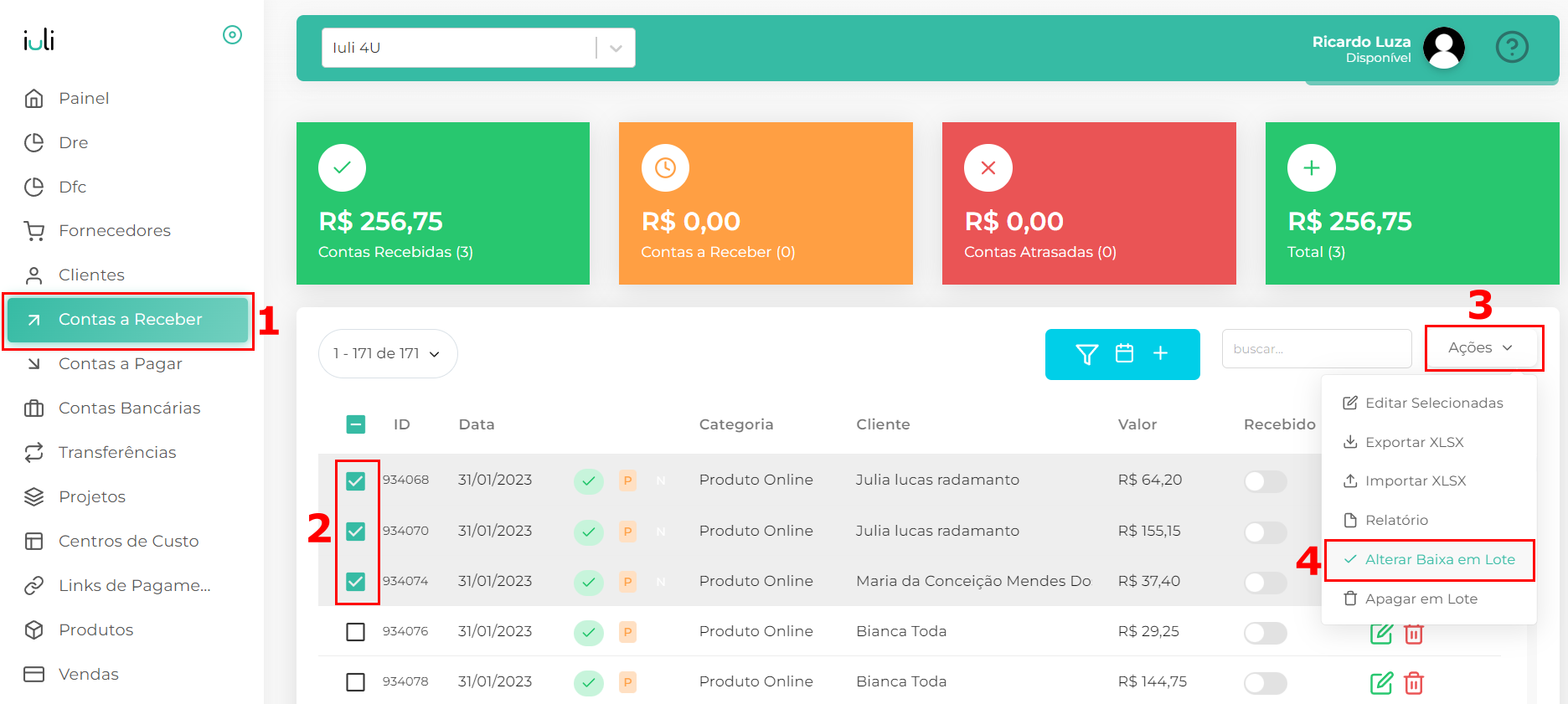This screenshot has width=1568, height=704.
Task: Uncheck the checkbox for row 934068
Action: click(x=356, y=480)
